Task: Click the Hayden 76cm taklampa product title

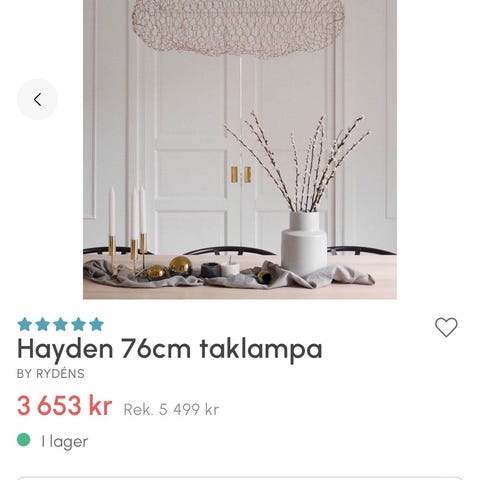Action: 170,349
